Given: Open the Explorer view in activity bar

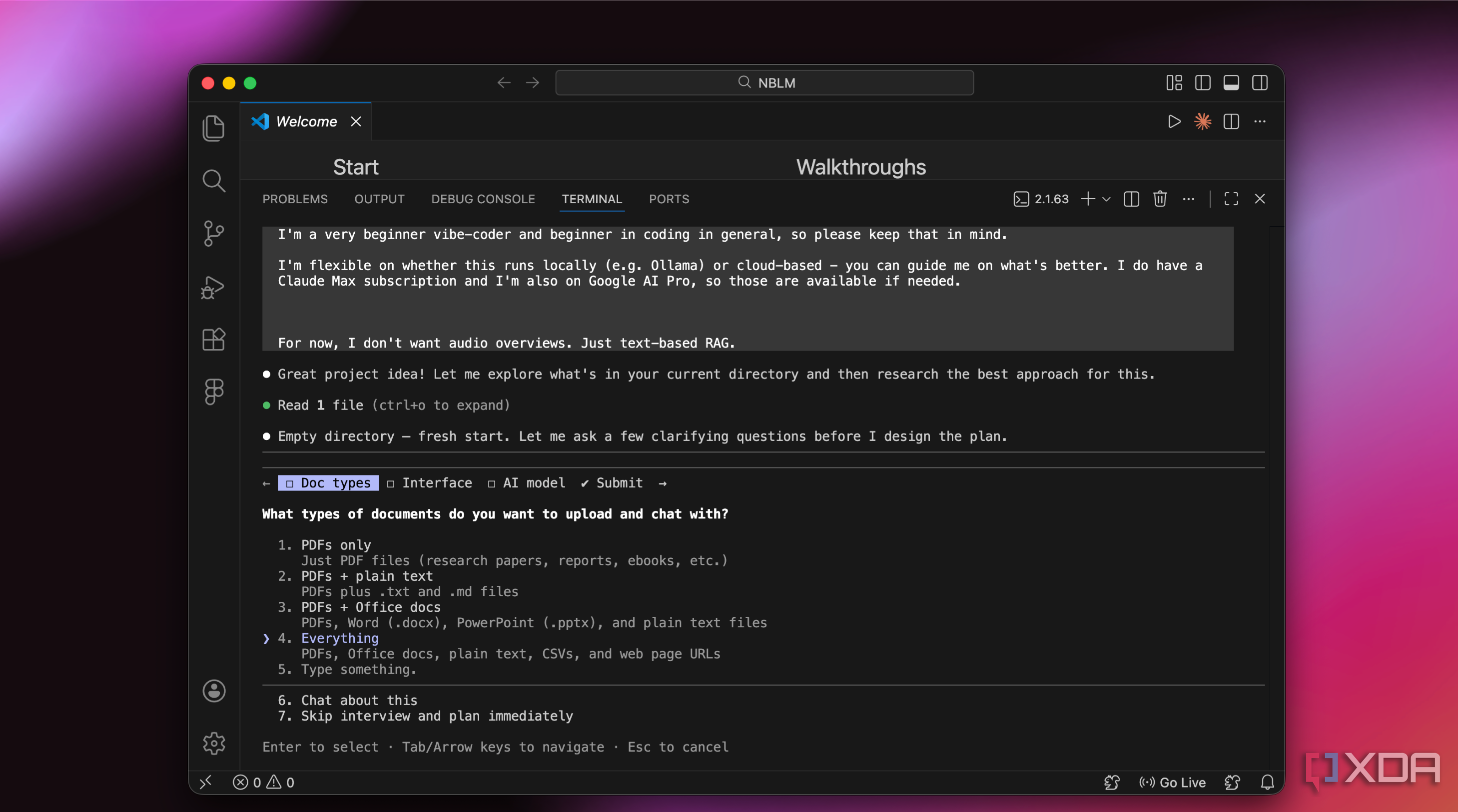Looking at the screenshot, I should pyautogui.click(x=213, y=128).
